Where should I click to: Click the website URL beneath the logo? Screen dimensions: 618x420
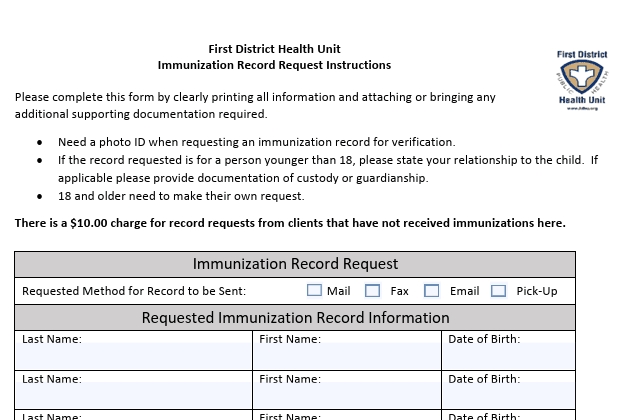(580, 108)
